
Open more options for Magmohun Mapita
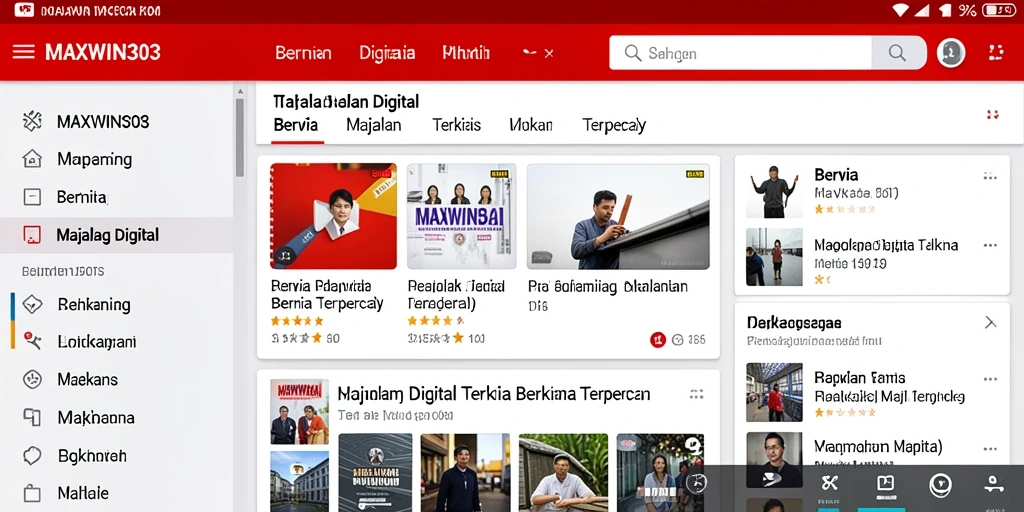(x=990, y=449)
